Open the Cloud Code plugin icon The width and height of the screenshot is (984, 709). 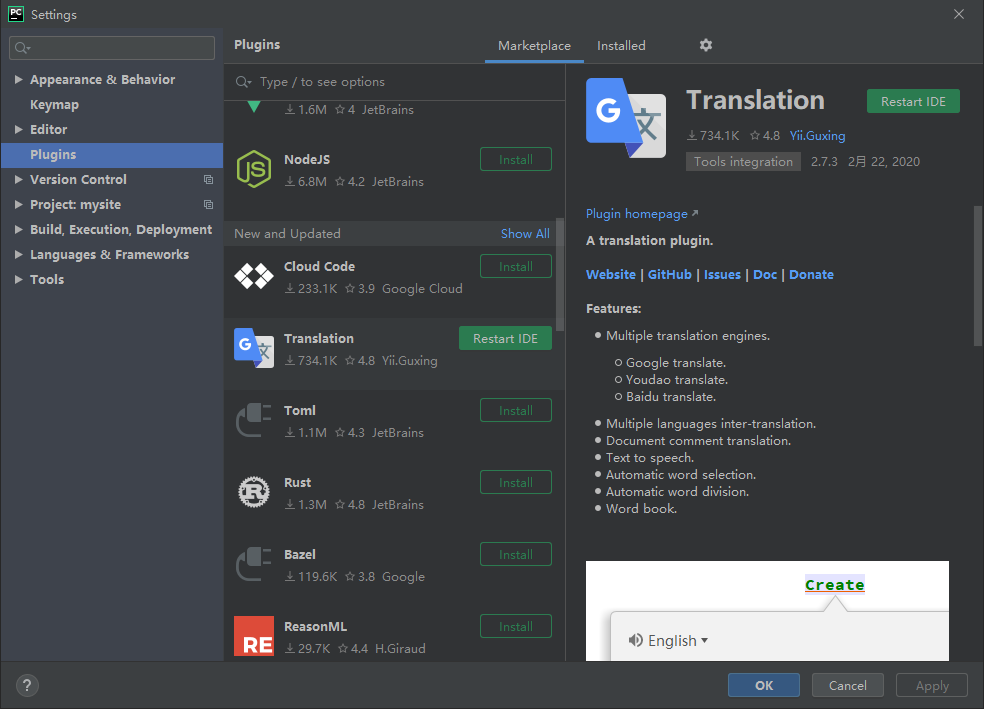[x=253, y=277]
